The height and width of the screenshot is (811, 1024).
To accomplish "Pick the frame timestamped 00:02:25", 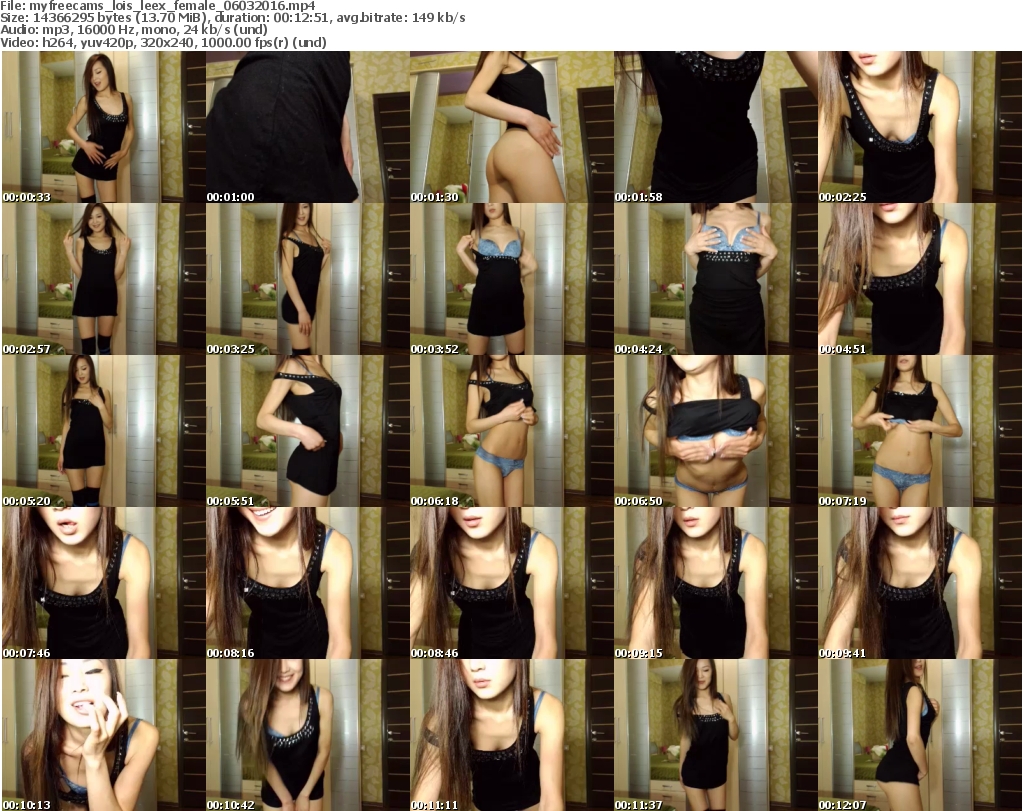I will [x=920, y=127].
